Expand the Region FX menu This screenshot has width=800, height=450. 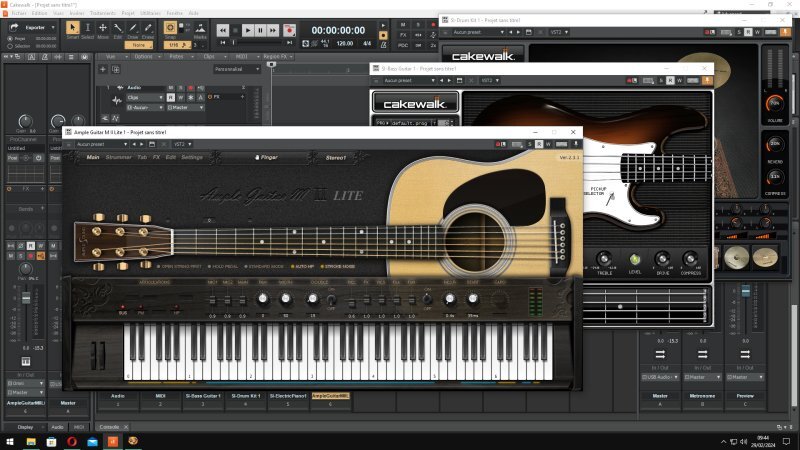click(278, 57)
